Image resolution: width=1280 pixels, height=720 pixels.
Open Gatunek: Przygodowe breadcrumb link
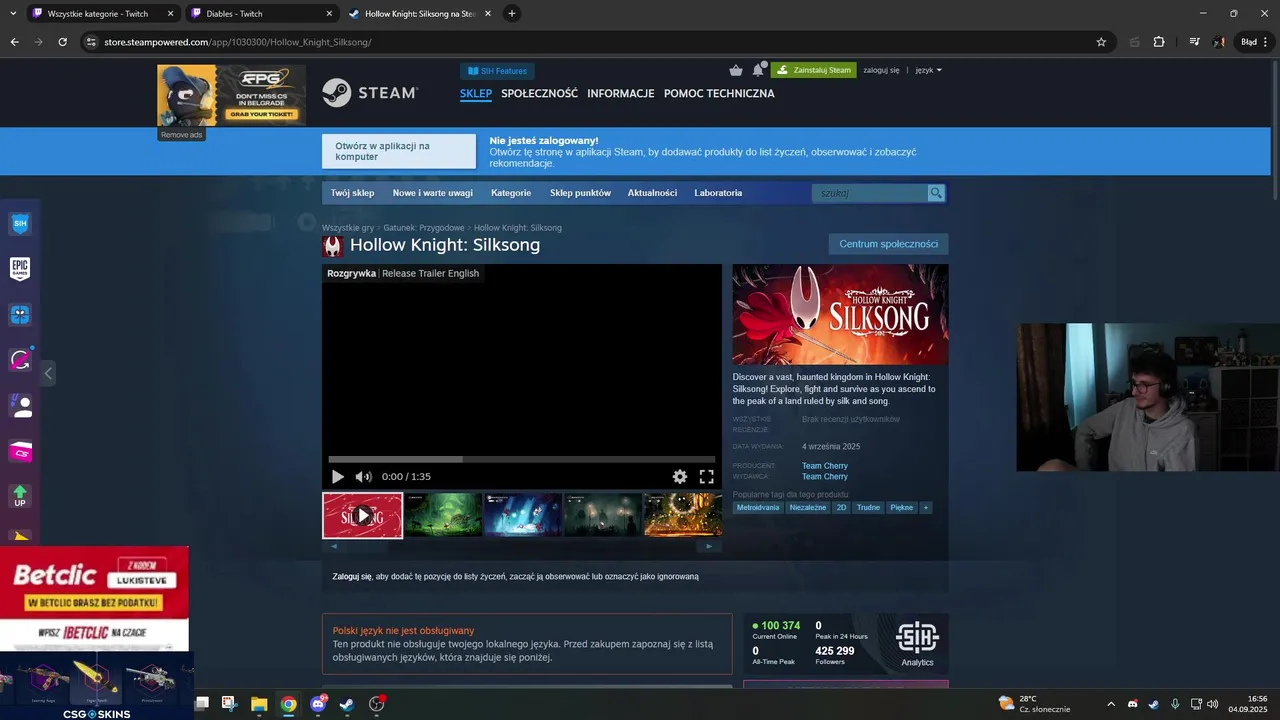coord(424,228)
